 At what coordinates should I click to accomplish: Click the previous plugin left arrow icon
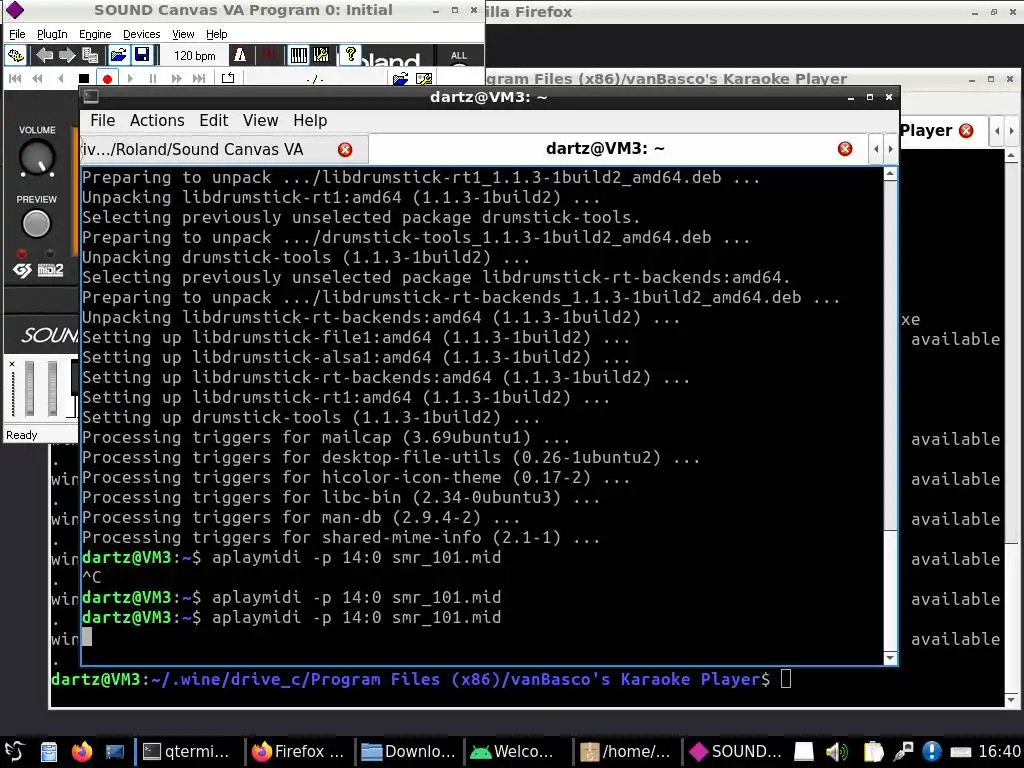[x=44, y=56]
